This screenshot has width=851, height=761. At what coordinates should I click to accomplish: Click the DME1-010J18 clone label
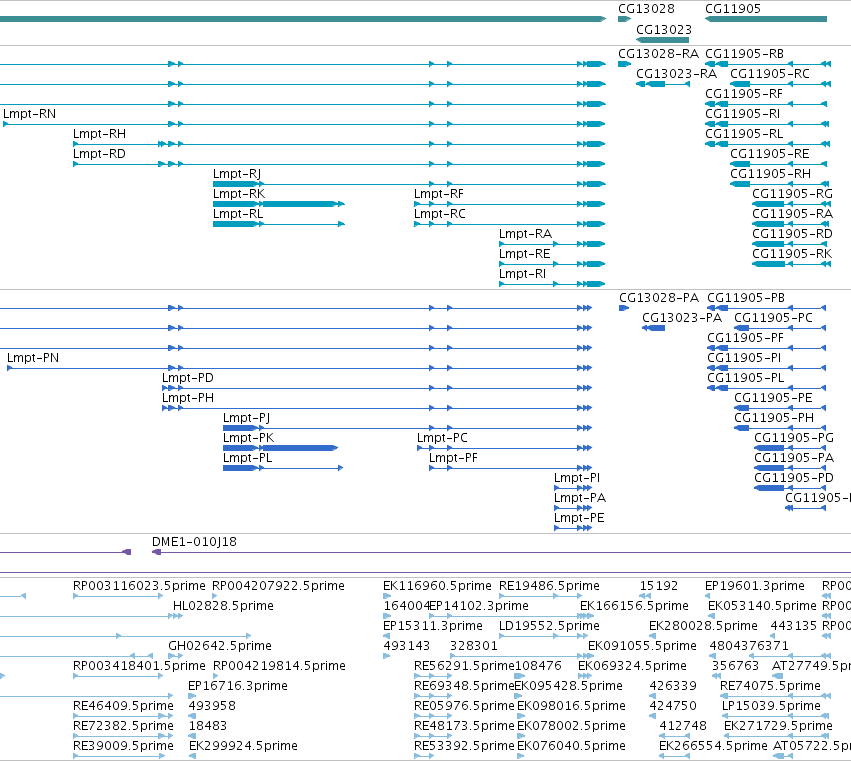(194, 542)
